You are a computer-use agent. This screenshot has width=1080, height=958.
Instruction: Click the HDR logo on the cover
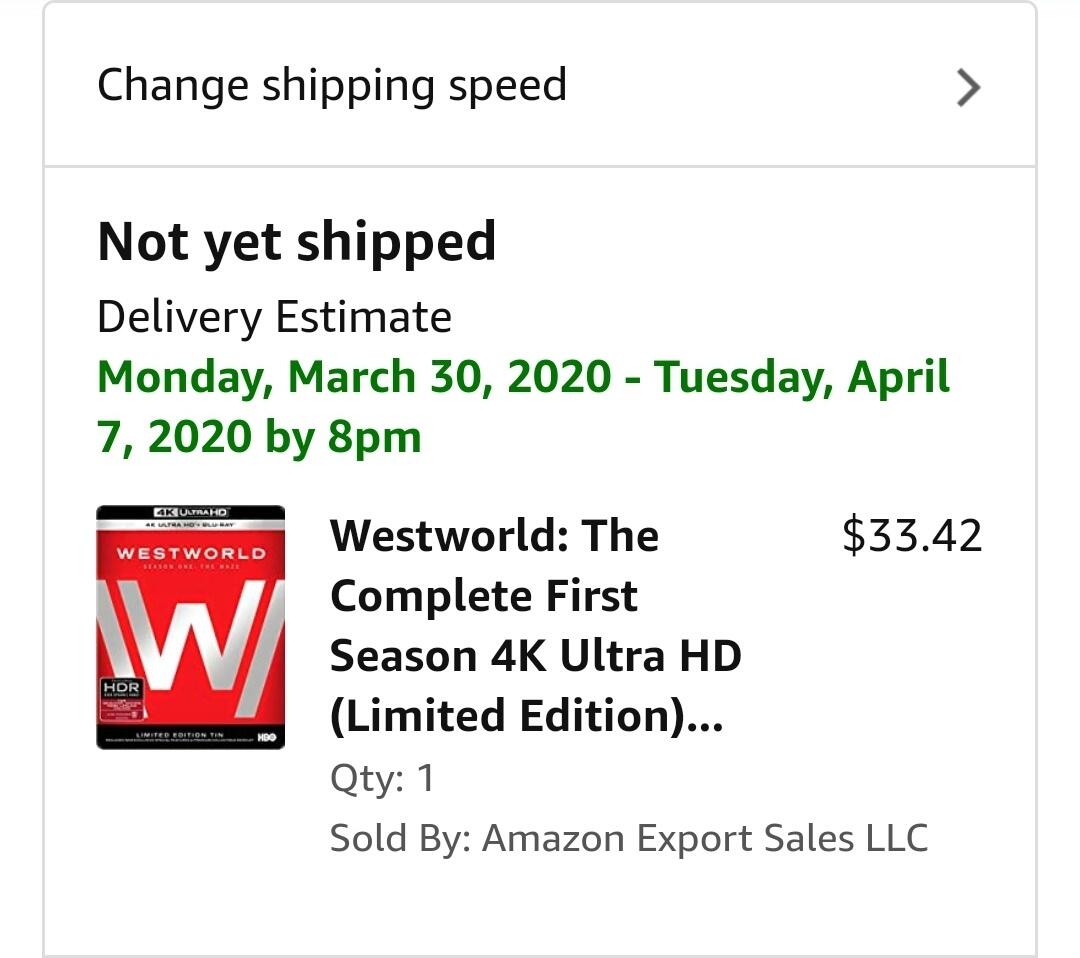122,688
